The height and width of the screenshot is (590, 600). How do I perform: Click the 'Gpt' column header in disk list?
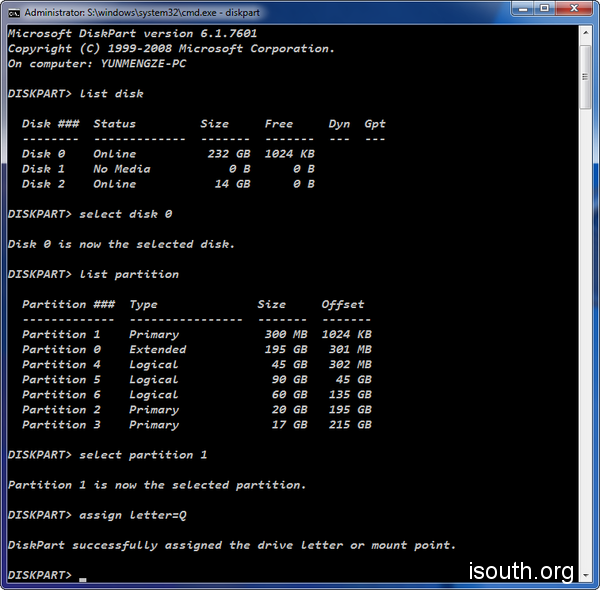click(x=375, y=124)
